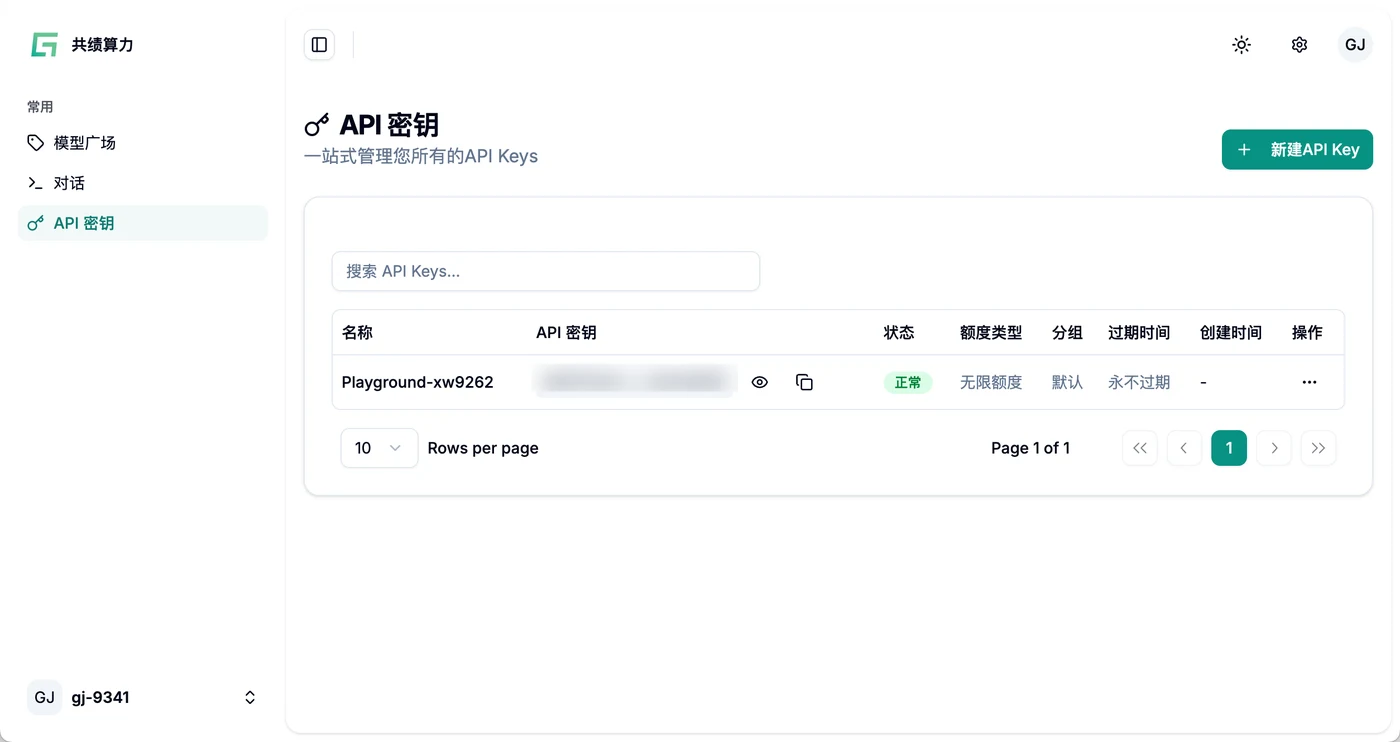The image size is (1400, 742).
Task: Open settings gear icon
Action: pos(1299,45)
